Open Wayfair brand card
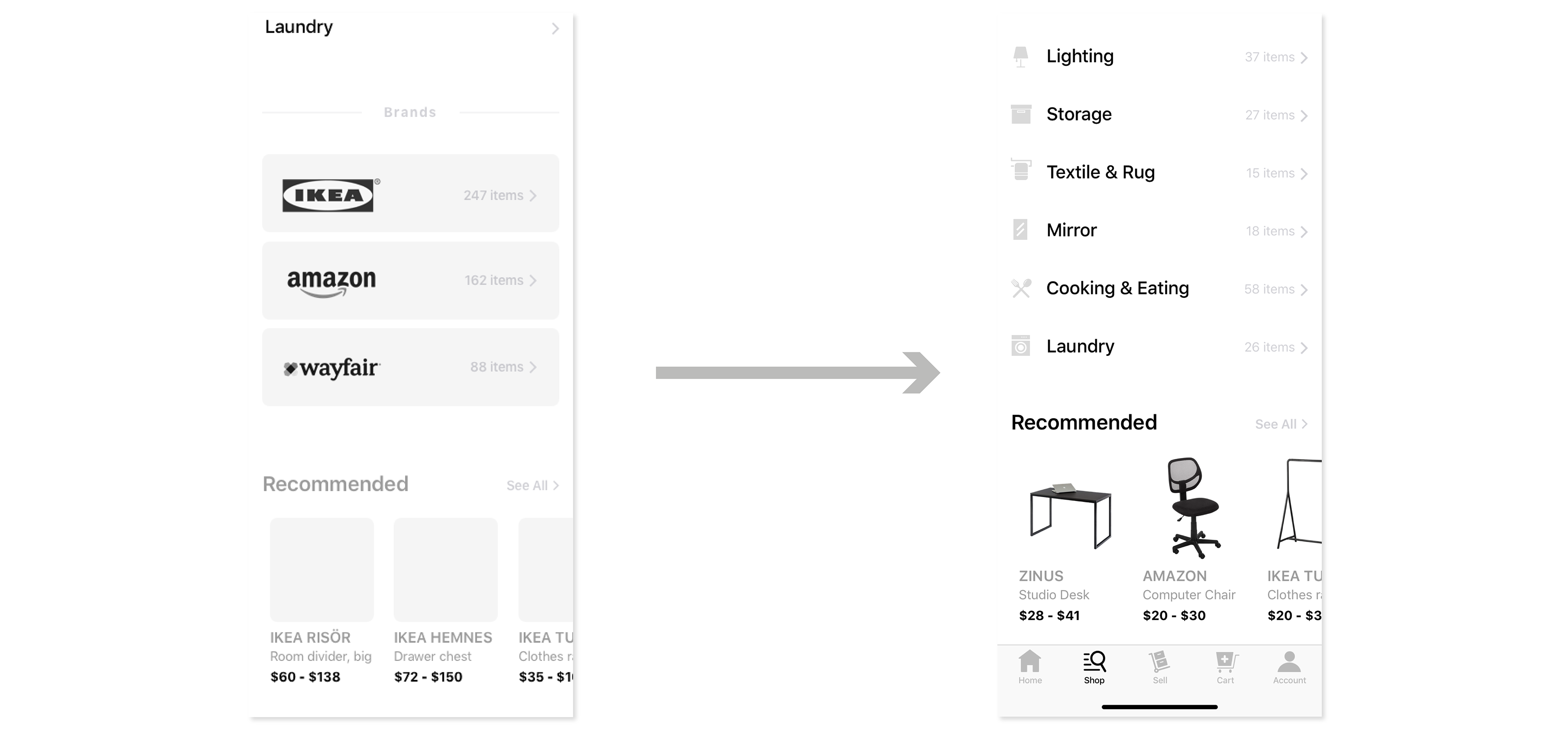This screenshot has width=1568, height=730. click(410, 367)
